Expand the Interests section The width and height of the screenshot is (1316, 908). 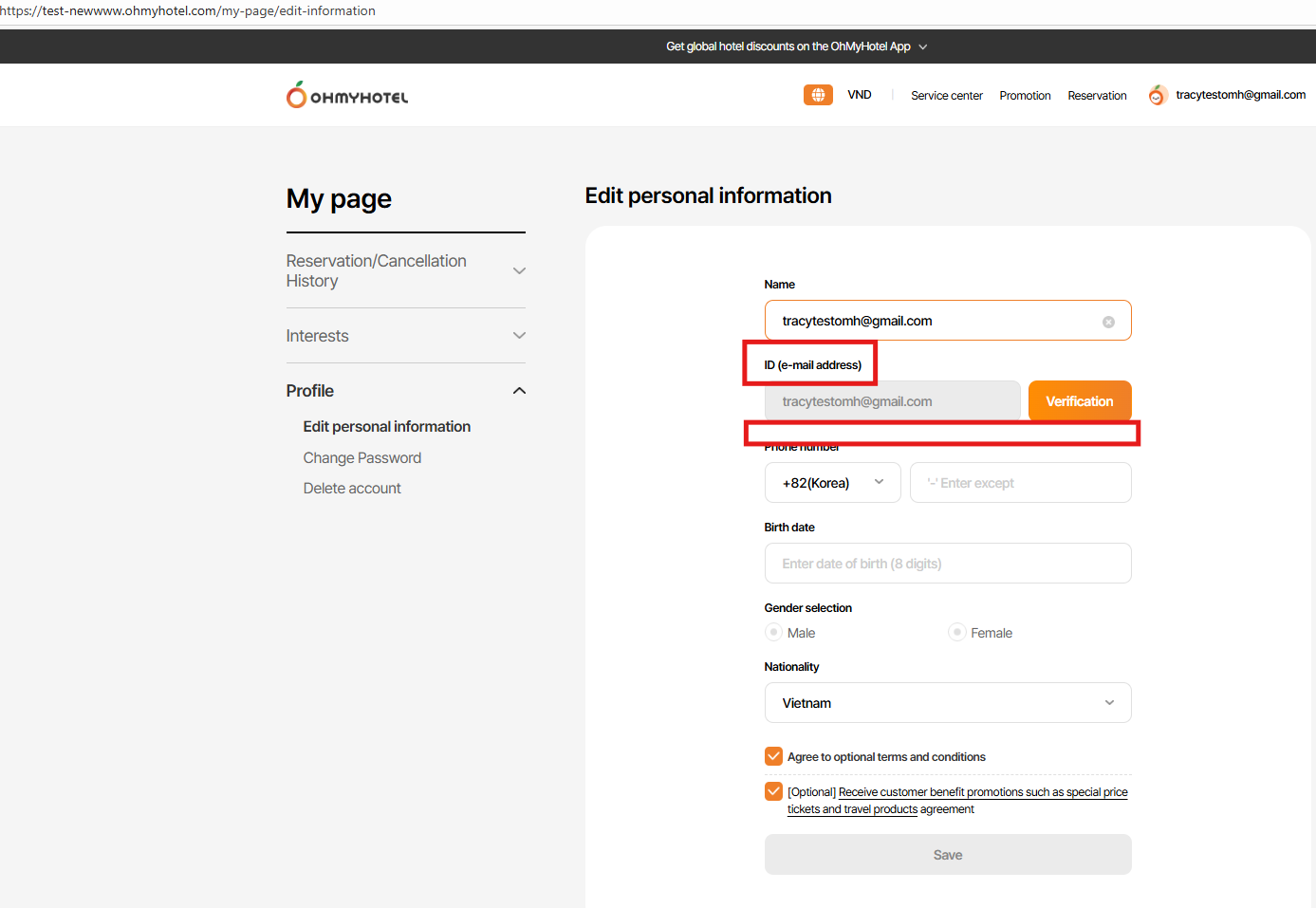tap(519, 336)
